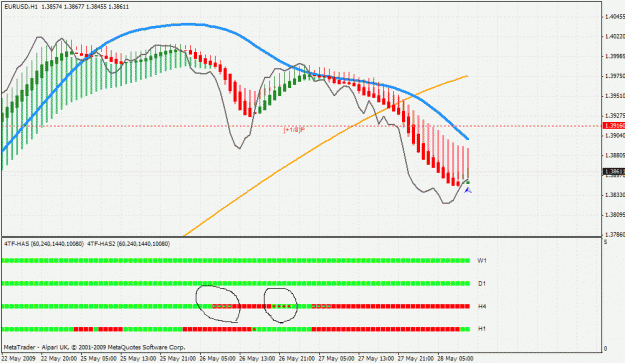Click the 1.38805 price axis label
The height and width of the screenshot is (363, 625).
coord(615,155)
